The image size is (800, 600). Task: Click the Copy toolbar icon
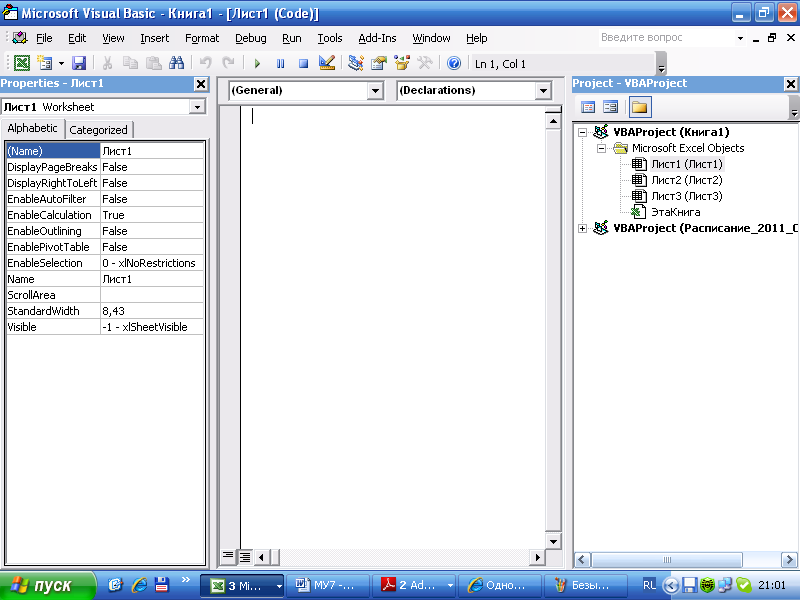coord(131,63)
